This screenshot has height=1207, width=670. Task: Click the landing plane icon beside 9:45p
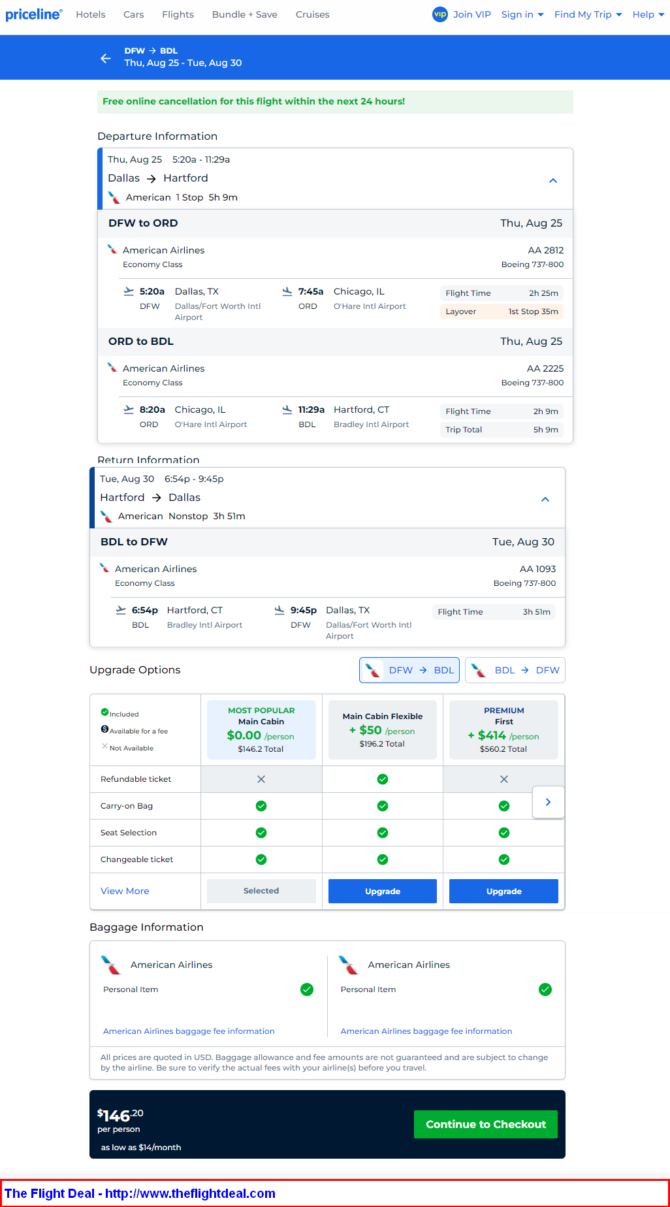[x=280, y=609]
